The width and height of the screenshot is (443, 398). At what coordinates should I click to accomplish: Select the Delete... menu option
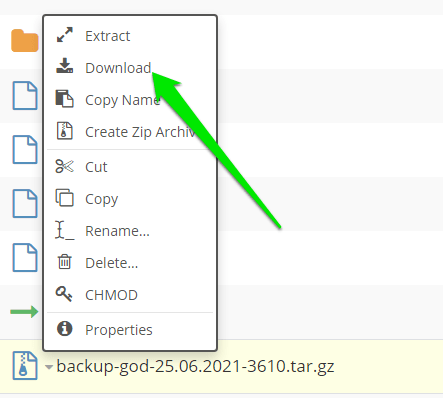pos(130,263)
